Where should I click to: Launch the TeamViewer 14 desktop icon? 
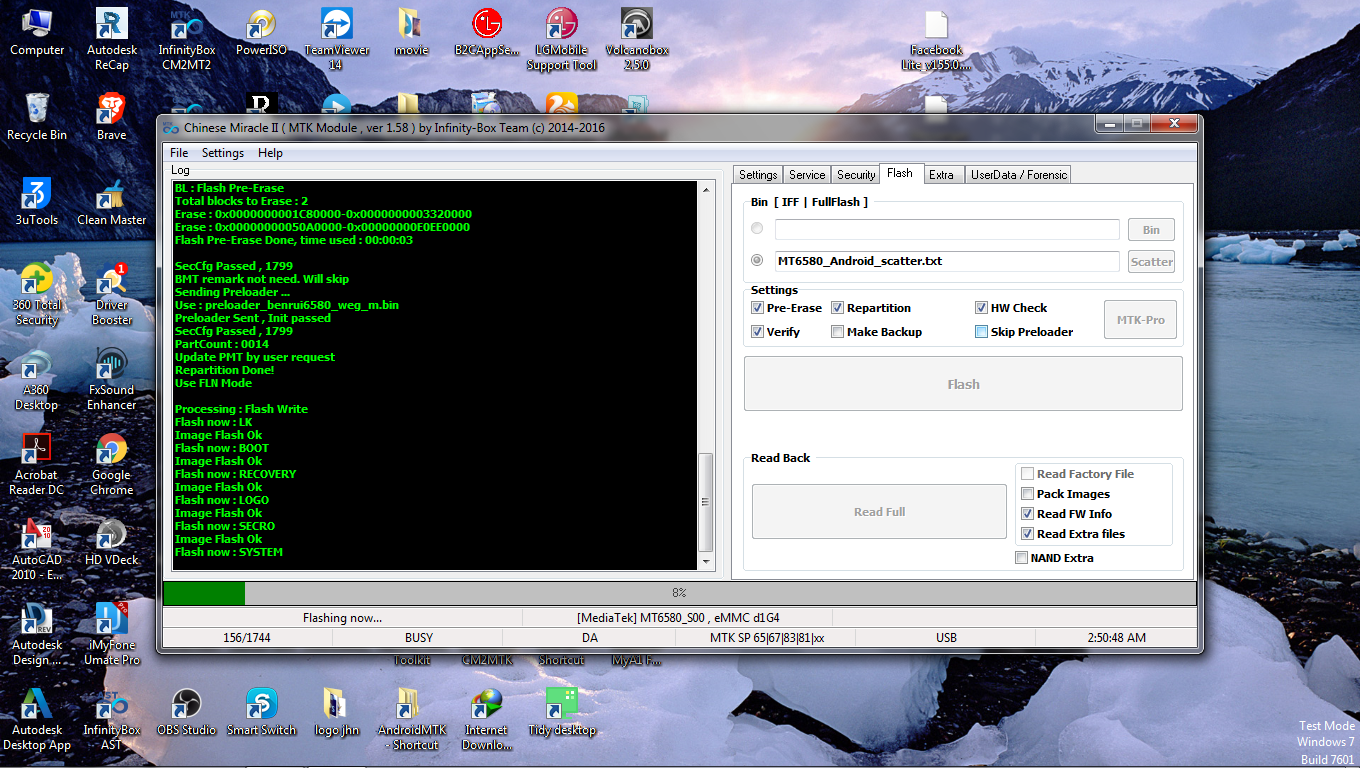pyautogui.click(x=336, y=38)
